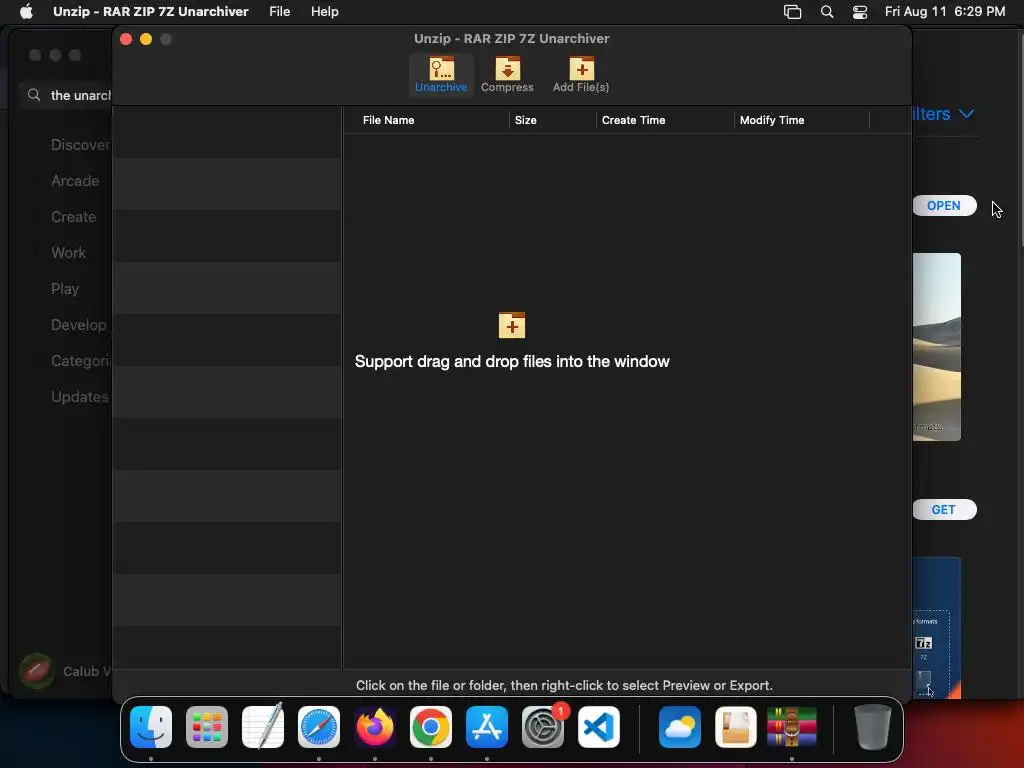Open the Help menu in menu bar

click(325, 11)
